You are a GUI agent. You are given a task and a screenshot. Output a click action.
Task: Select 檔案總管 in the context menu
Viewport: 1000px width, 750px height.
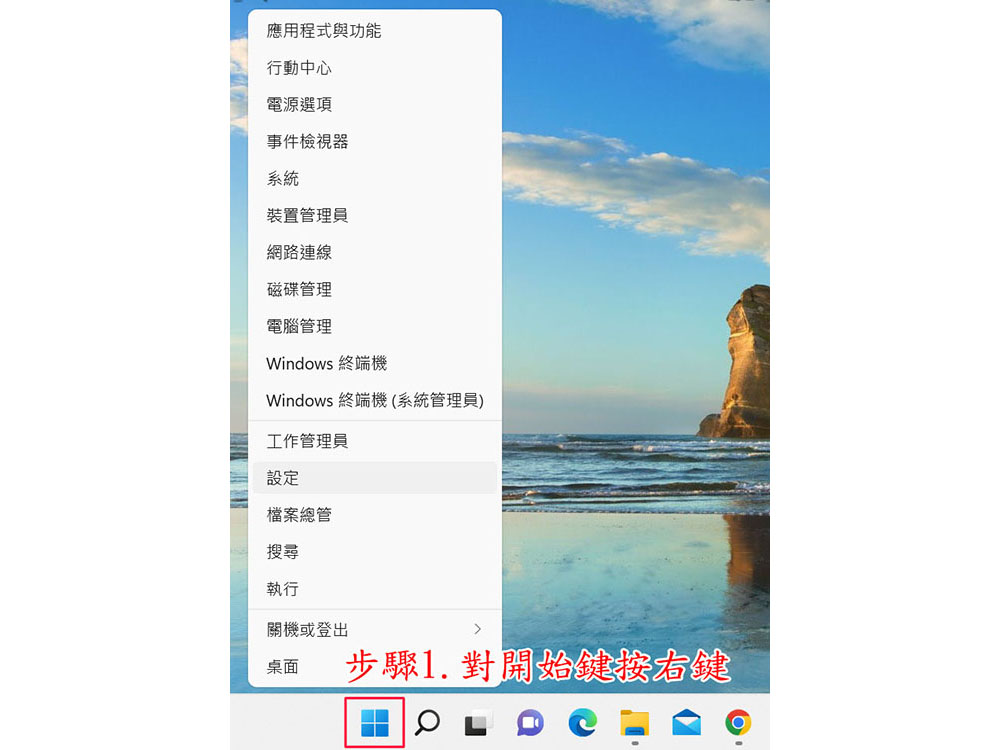pyautogui.click(x=299, y=515)
